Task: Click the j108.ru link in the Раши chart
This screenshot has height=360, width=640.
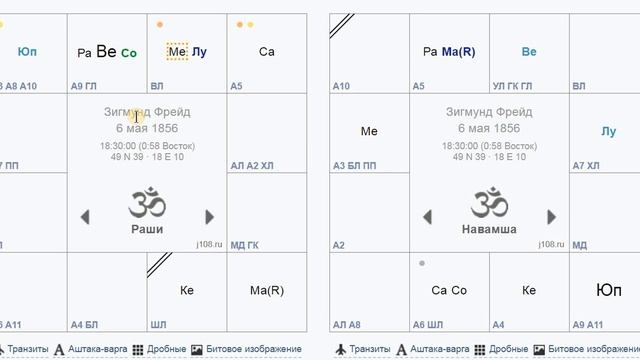Action: click(x=209, y=244)
